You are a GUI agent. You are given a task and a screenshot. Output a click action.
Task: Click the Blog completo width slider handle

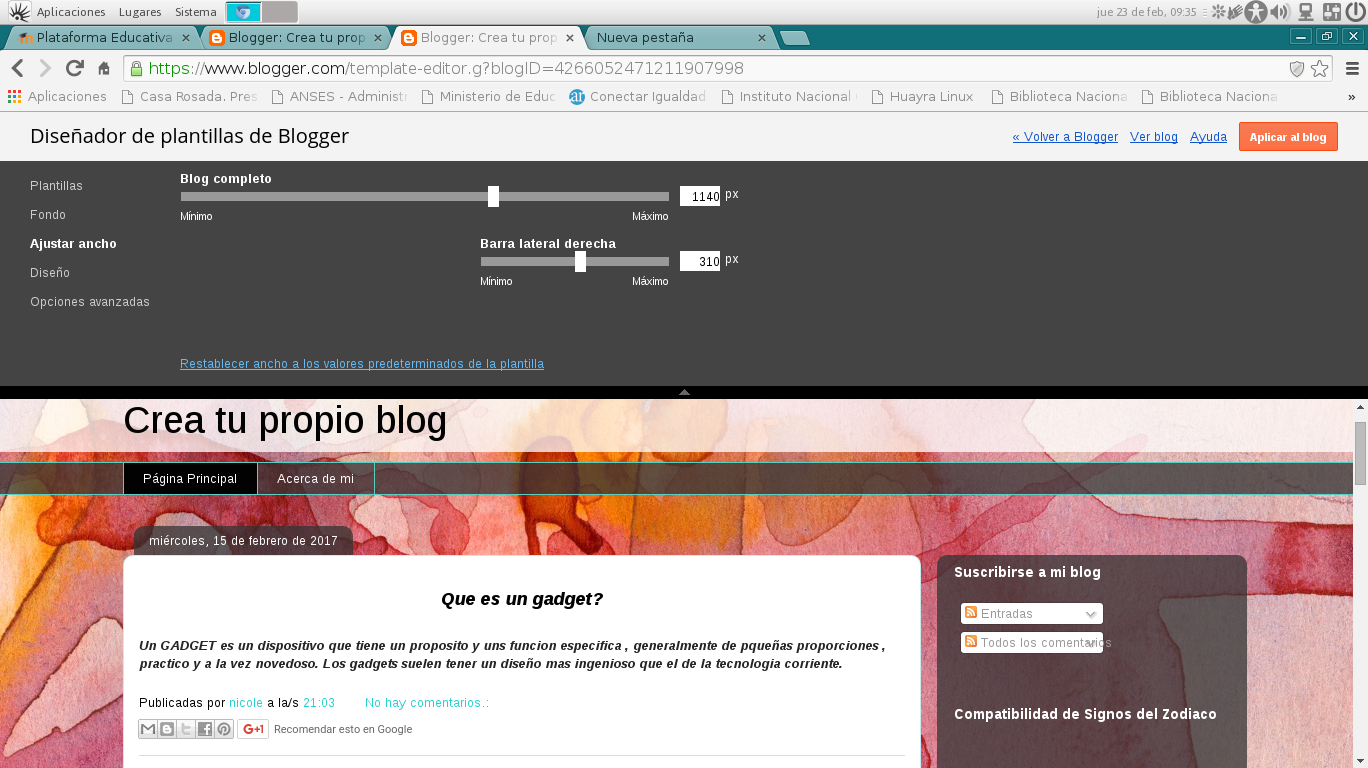pos(493,196)
